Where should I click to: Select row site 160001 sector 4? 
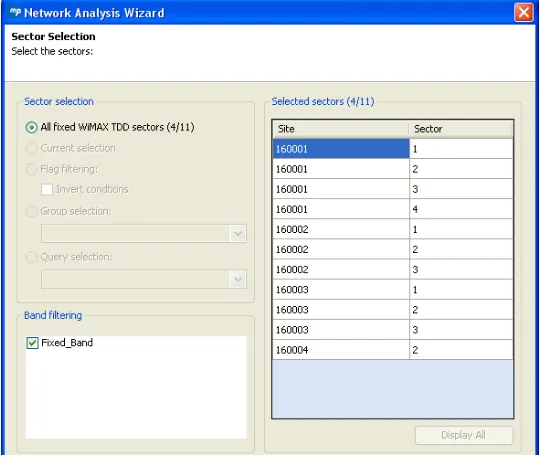[x=393, y=209]
